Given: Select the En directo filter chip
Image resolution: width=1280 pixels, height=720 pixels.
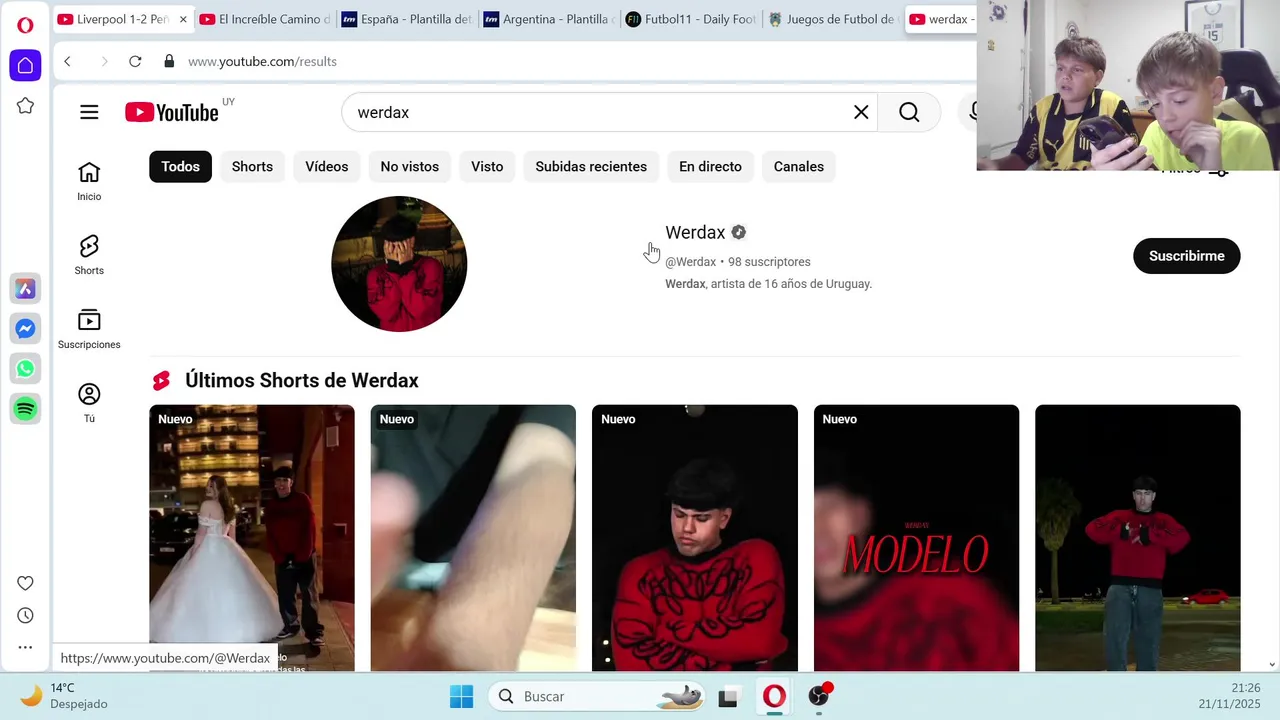Looking at the screenshot, I should 710,166.
